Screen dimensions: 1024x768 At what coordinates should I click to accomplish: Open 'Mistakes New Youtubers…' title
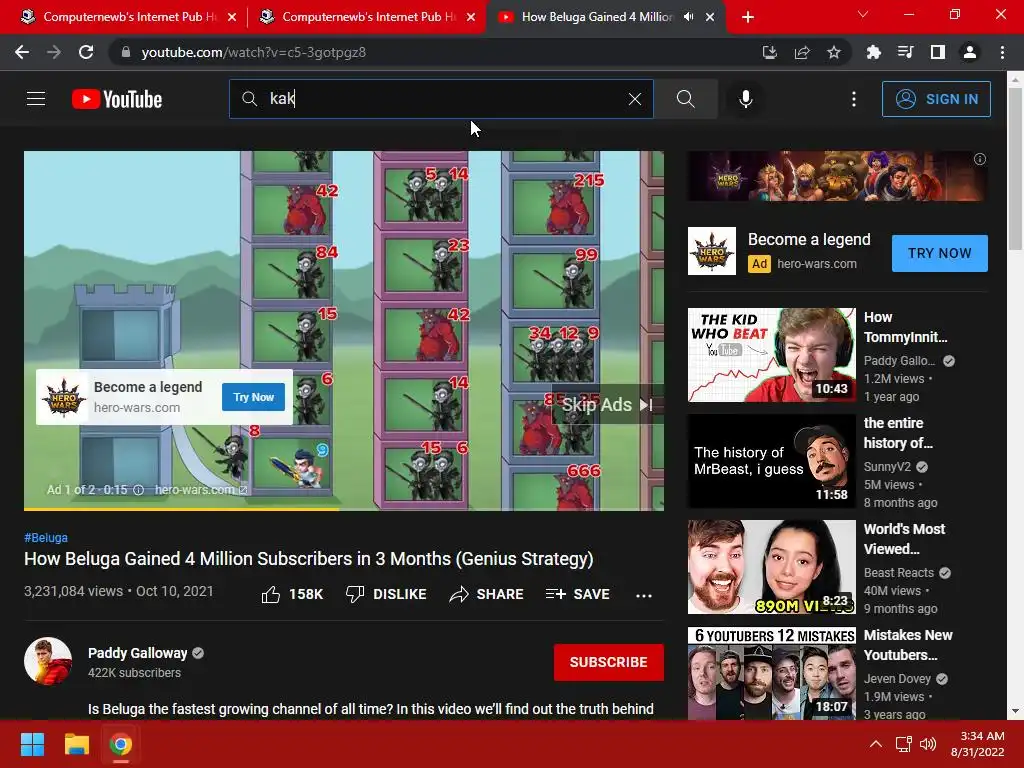[x=908, y=645]
